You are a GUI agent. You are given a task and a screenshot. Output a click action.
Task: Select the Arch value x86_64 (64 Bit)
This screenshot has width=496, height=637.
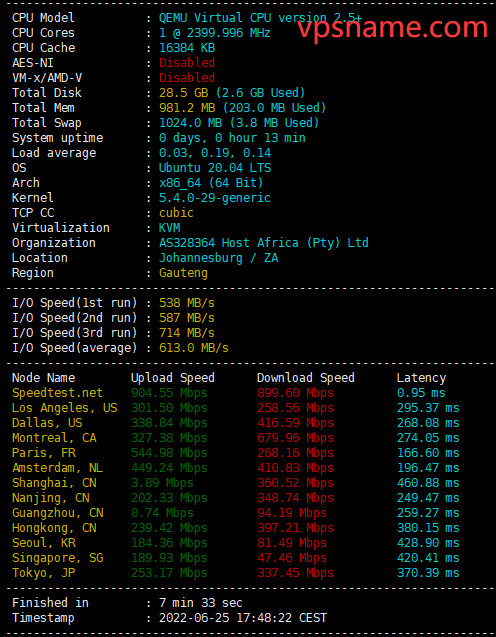pyautogui.click(x=211, y=183)
